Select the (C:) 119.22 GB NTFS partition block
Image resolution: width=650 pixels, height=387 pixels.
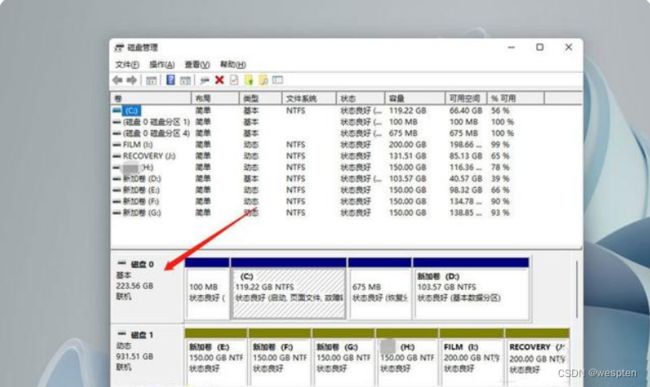pyautogui.click(x=289, y=288)
